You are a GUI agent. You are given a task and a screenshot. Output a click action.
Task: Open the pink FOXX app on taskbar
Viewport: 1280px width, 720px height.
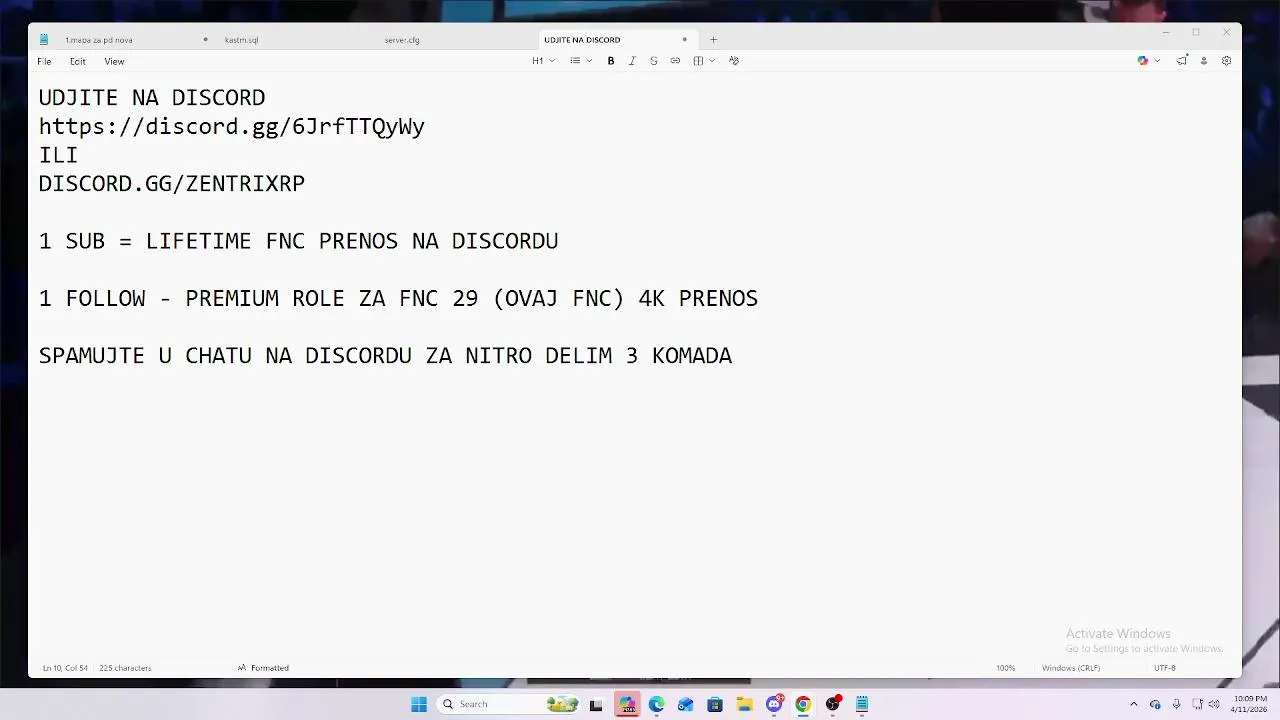627,704
